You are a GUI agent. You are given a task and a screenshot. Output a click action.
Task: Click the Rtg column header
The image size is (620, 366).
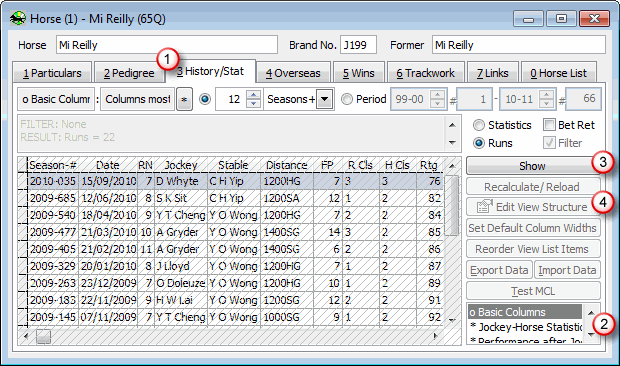coord(429,165)
